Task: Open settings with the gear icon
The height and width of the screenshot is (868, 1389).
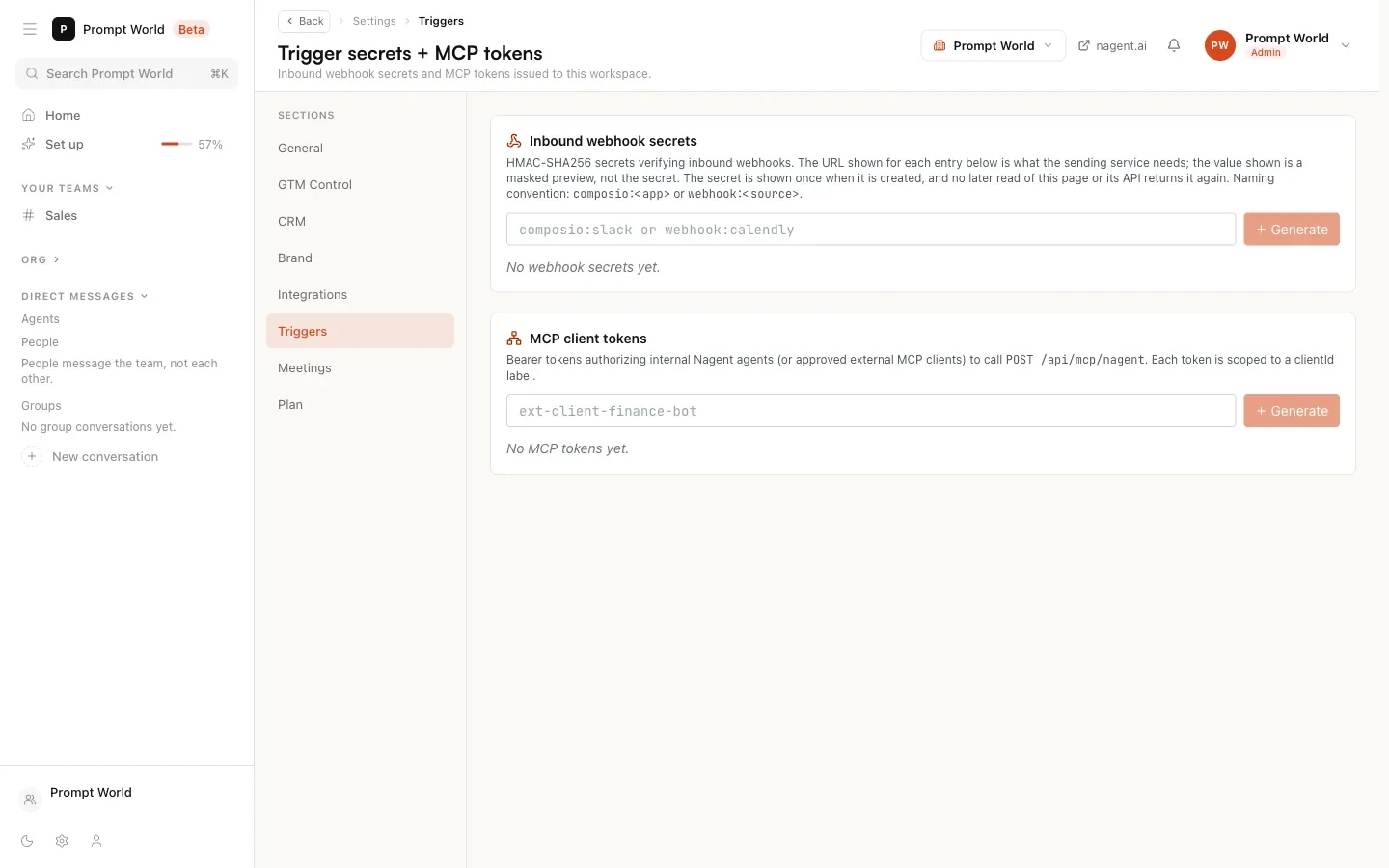Action: click(x=62, y=841)
